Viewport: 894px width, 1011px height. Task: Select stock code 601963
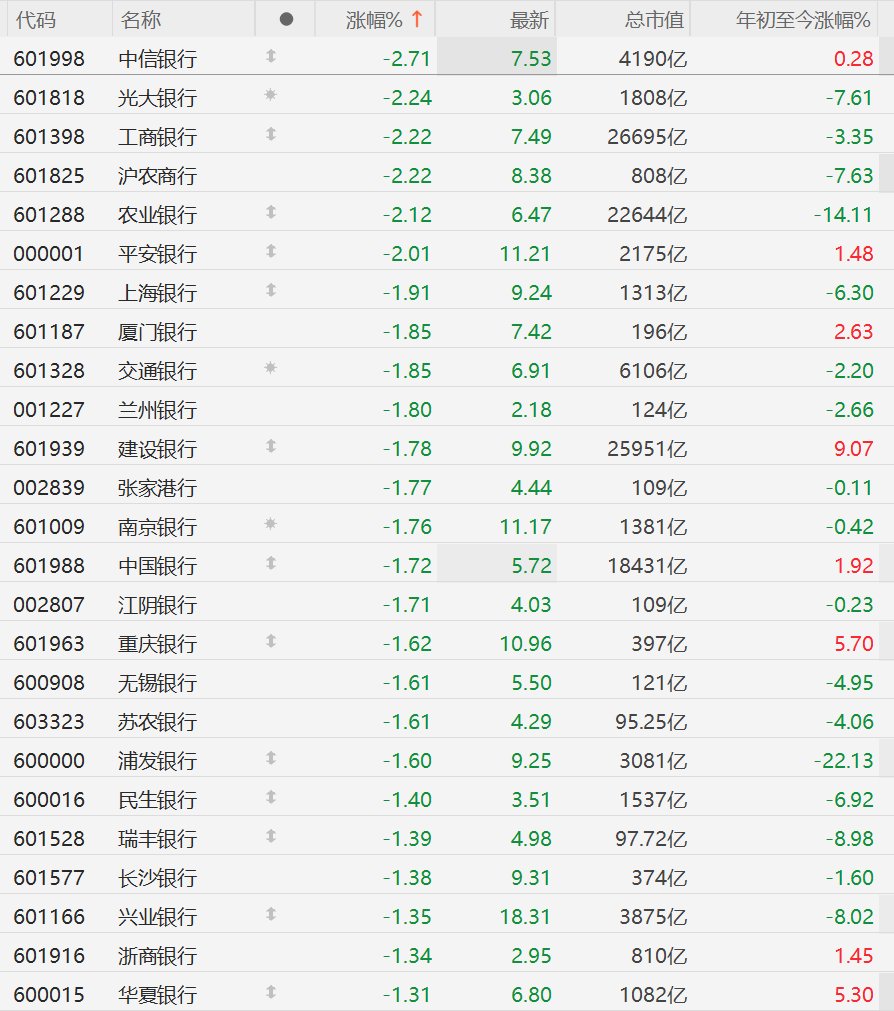pyautogui.click(x=49, y=643)
